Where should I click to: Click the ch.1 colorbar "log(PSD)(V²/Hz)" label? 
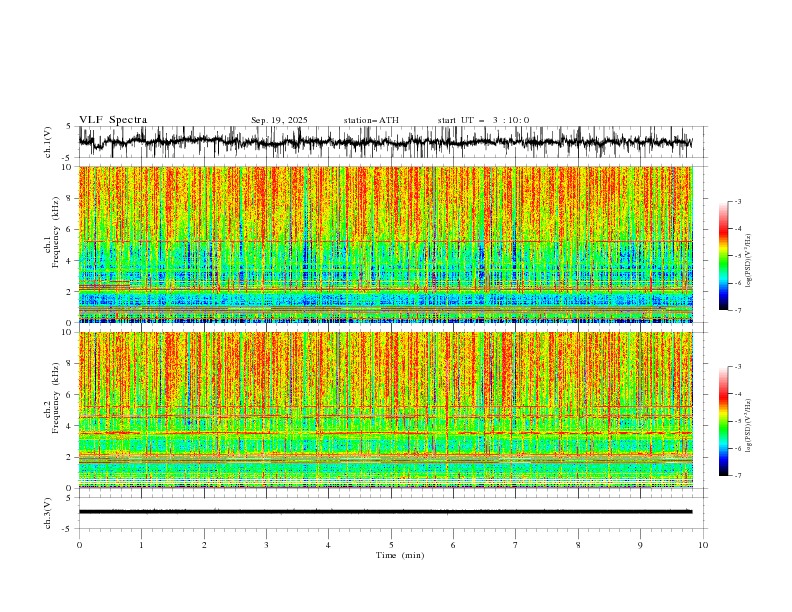tap(748, 261)
